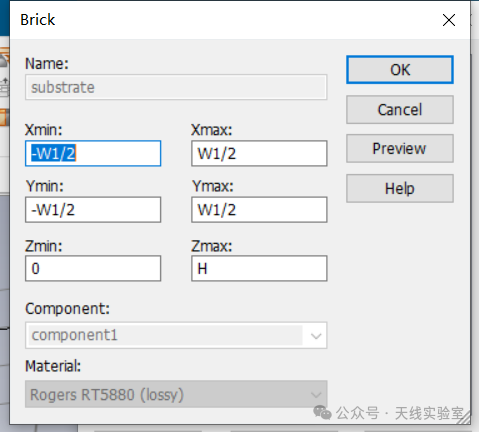Image resolution: width=479 pixels, height=432 pixels.
Task: Click the Ymax value field
Action: [x=259, y=210]
